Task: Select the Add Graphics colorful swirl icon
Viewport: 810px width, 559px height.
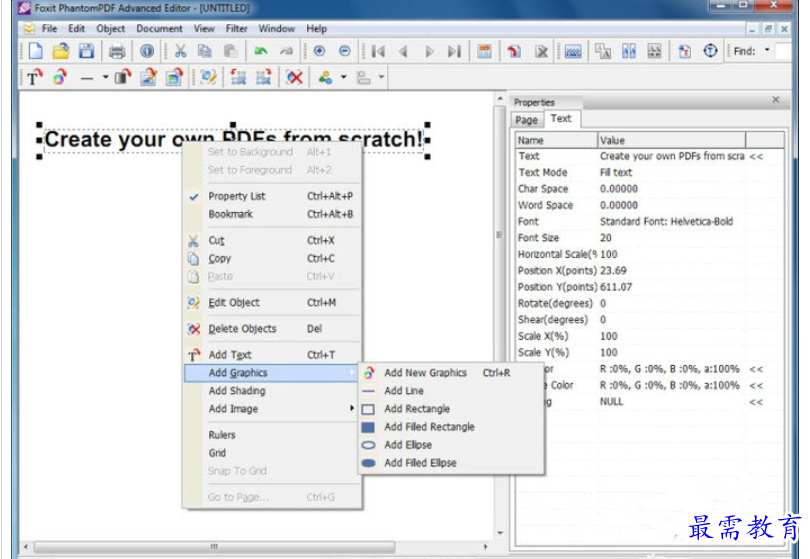Action: (x=60, y=77)
